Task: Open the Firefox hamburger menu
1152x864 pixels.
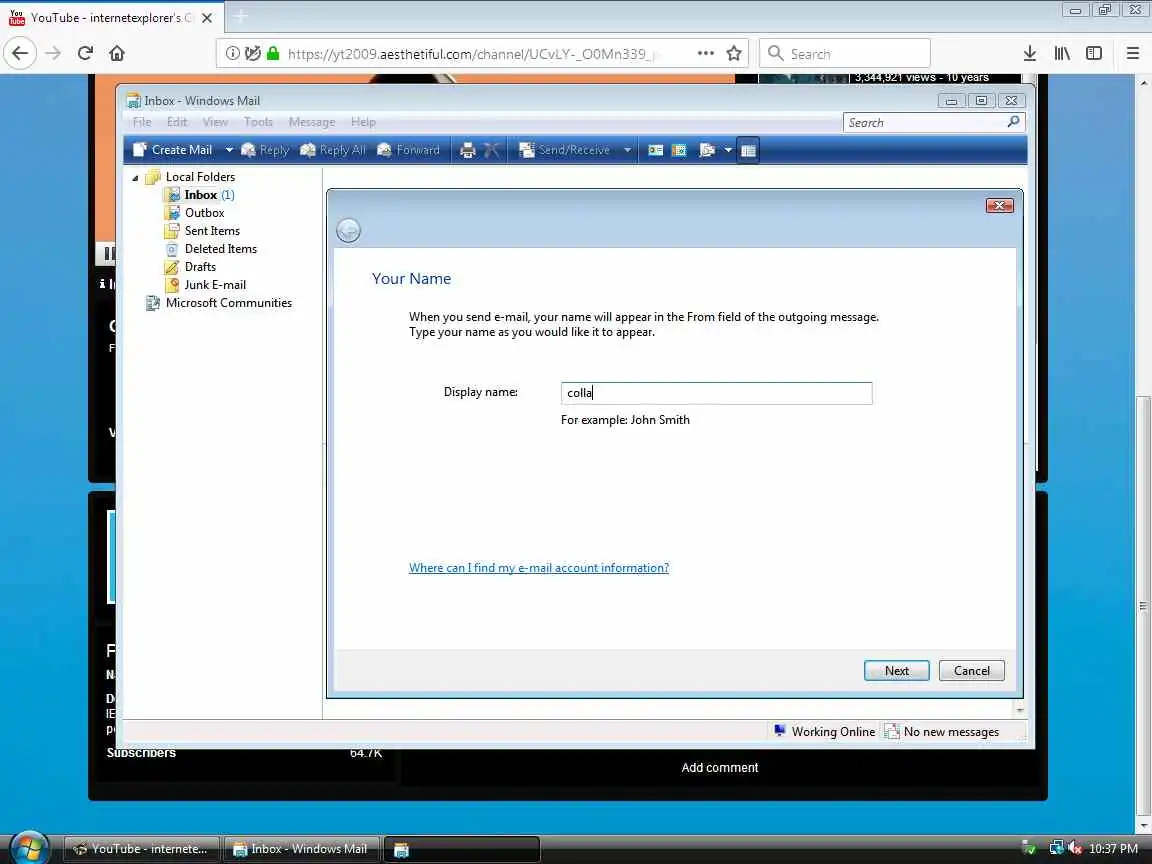Action: [1132, 54]
